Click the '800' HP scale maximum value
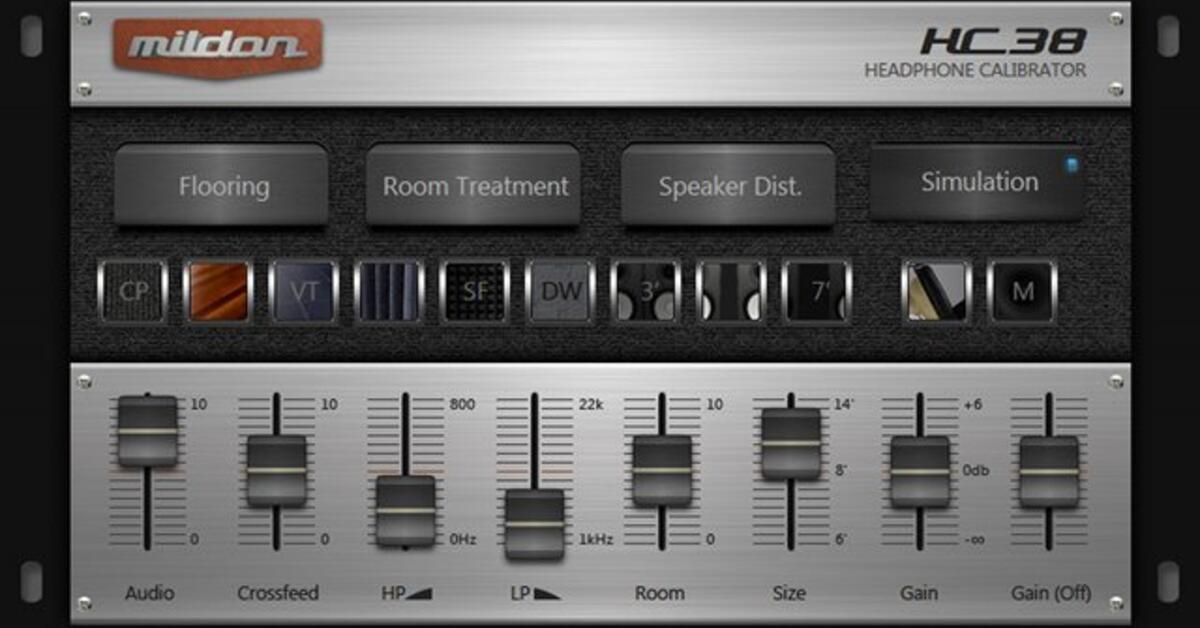This screenshot has height=628, width=1200. point(462,405)
